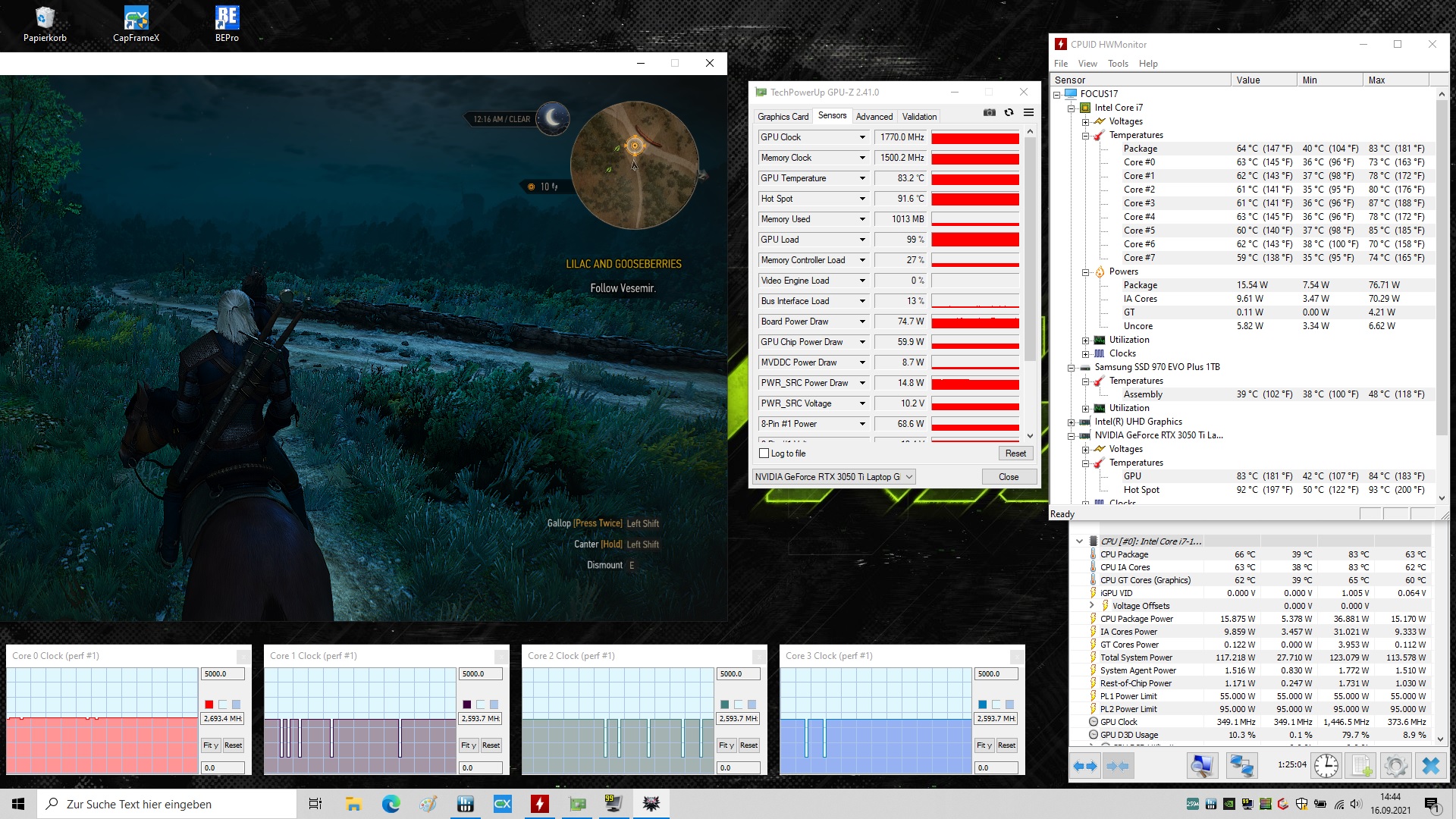
Task: Enable Log to file checkbox
Action: (x=764, y=453)
